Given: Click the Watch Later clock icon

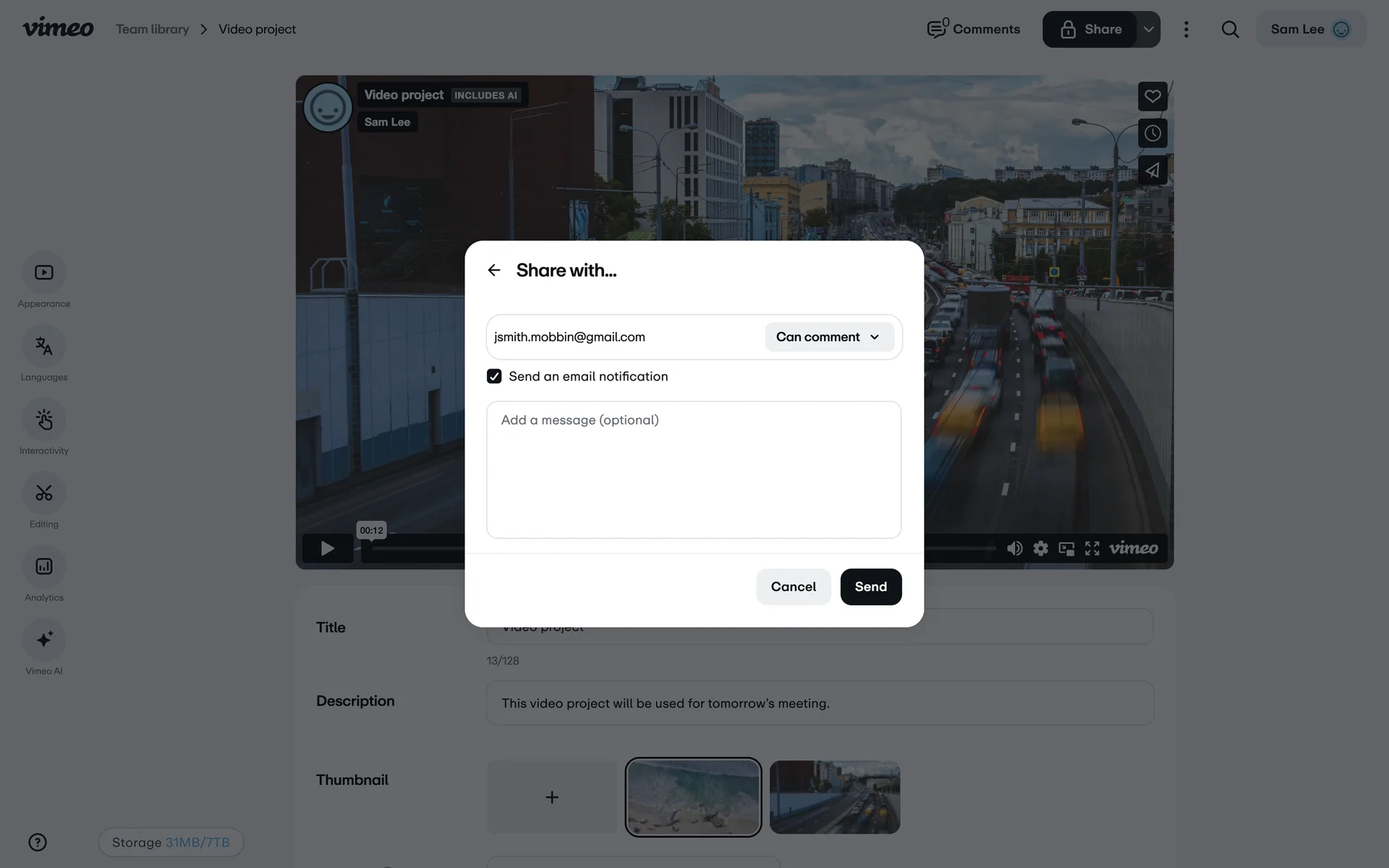Looking at the screenshot, I should tap(1152, 133).
